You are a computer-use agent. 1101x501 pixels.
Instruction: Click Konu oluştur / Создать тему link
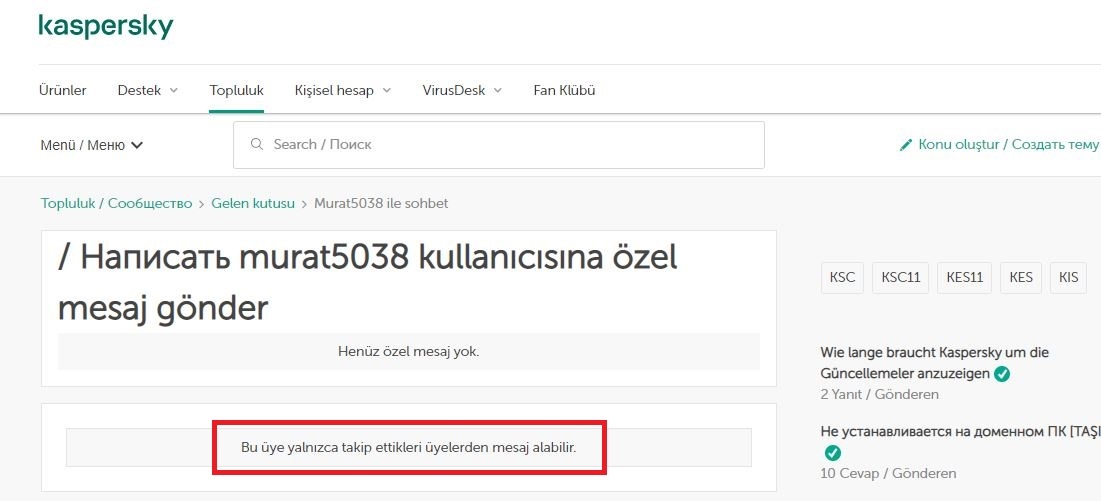(x=1008, y=145)
